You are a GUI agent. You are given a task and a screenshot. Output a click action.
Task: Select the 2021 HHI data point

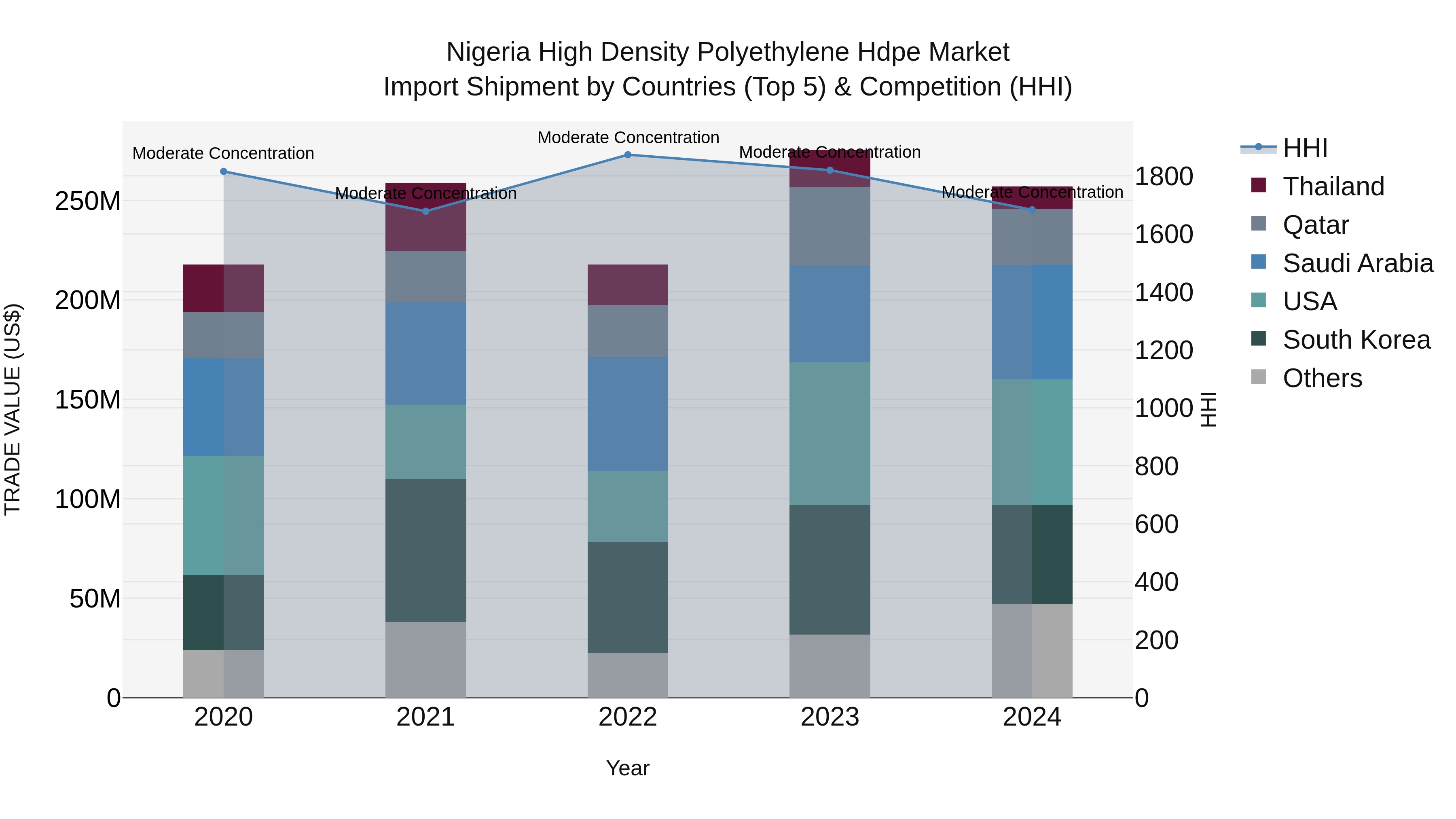click(x=425, y=212)
